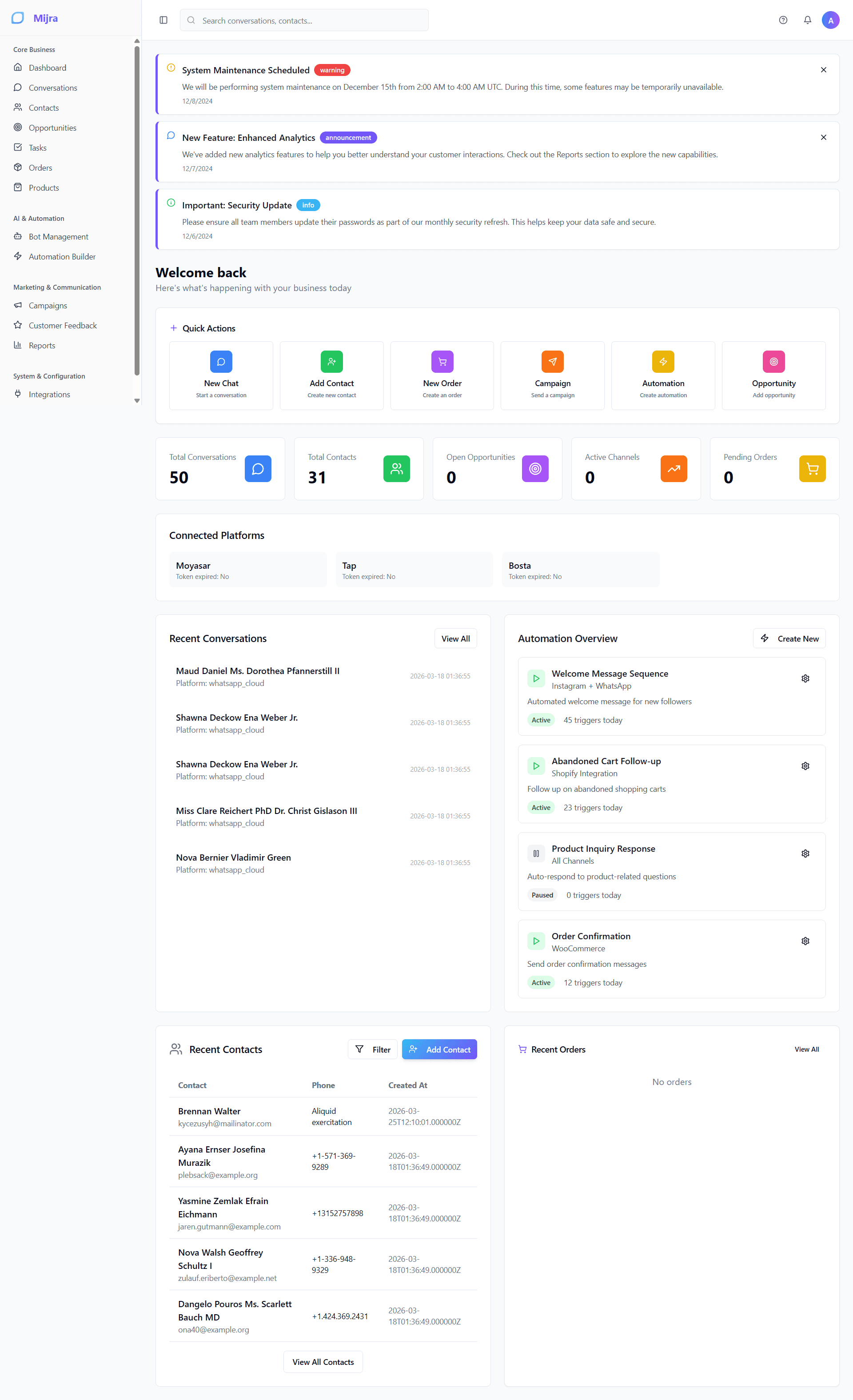The width and height of the screenshot is (853, 1400).
Task: Click the Opportunity quick action icon
Action: [773, 362]
